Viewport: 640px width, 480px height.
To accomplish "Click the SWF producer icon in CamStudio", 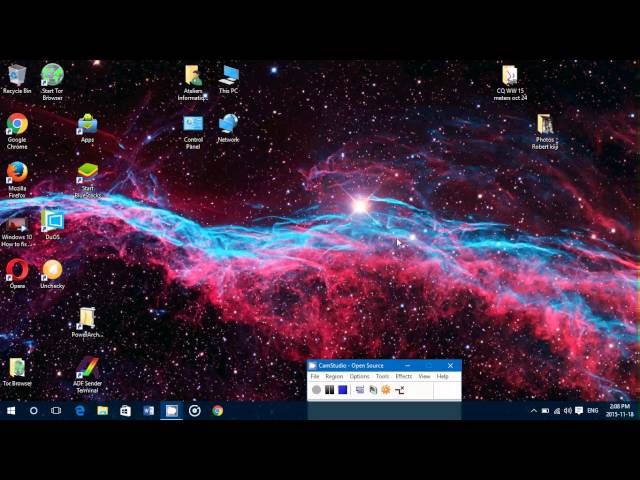I will (400, 390).
